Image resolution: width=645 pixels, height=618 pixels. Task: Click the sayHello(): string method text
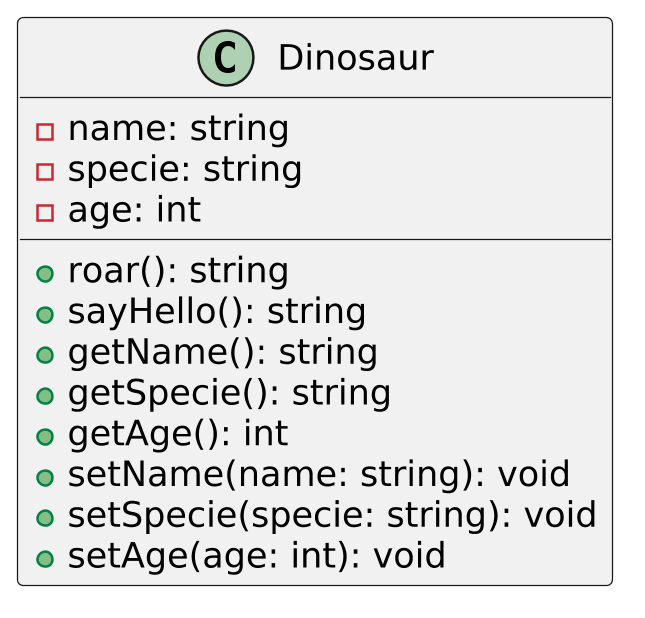tap(216, 313)
